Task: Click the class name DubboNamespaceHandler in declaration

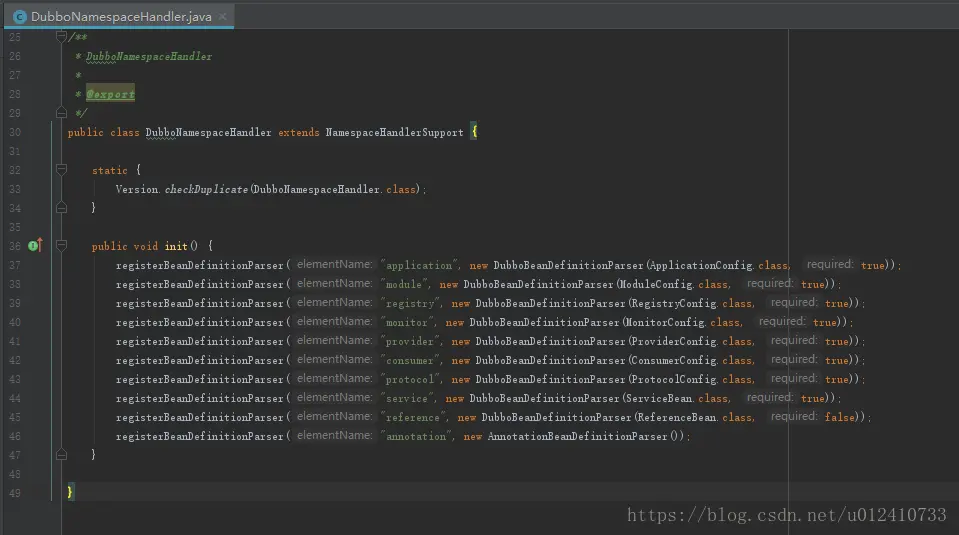Action: tap(208, 132)
